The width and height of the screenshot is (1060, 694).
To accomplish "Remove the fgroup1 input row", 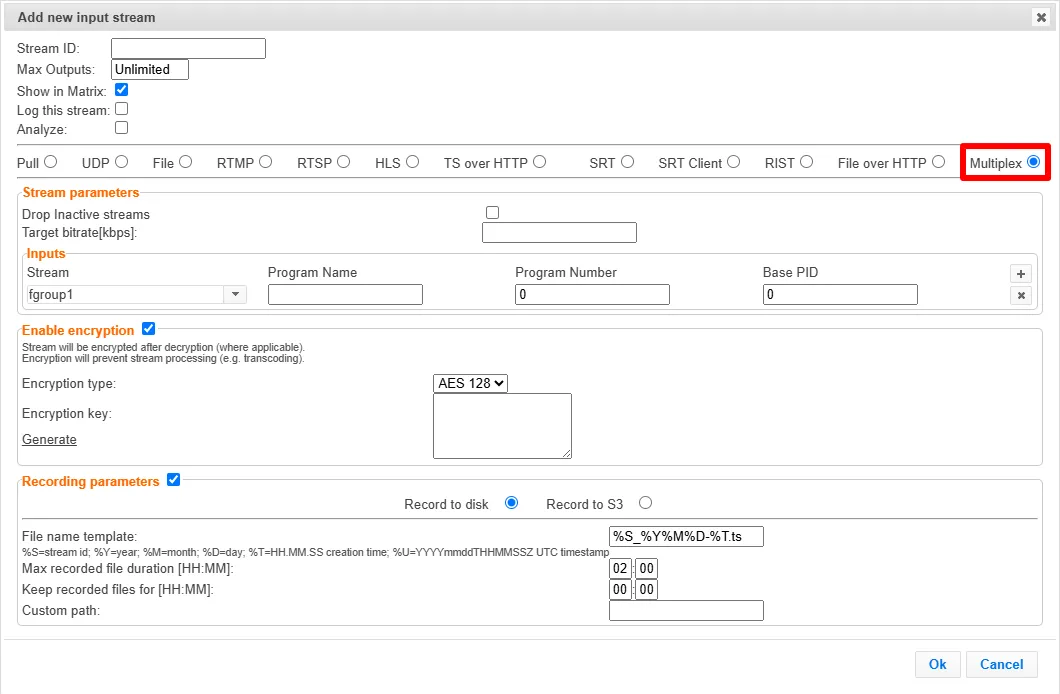I will tap(1021, 295).
